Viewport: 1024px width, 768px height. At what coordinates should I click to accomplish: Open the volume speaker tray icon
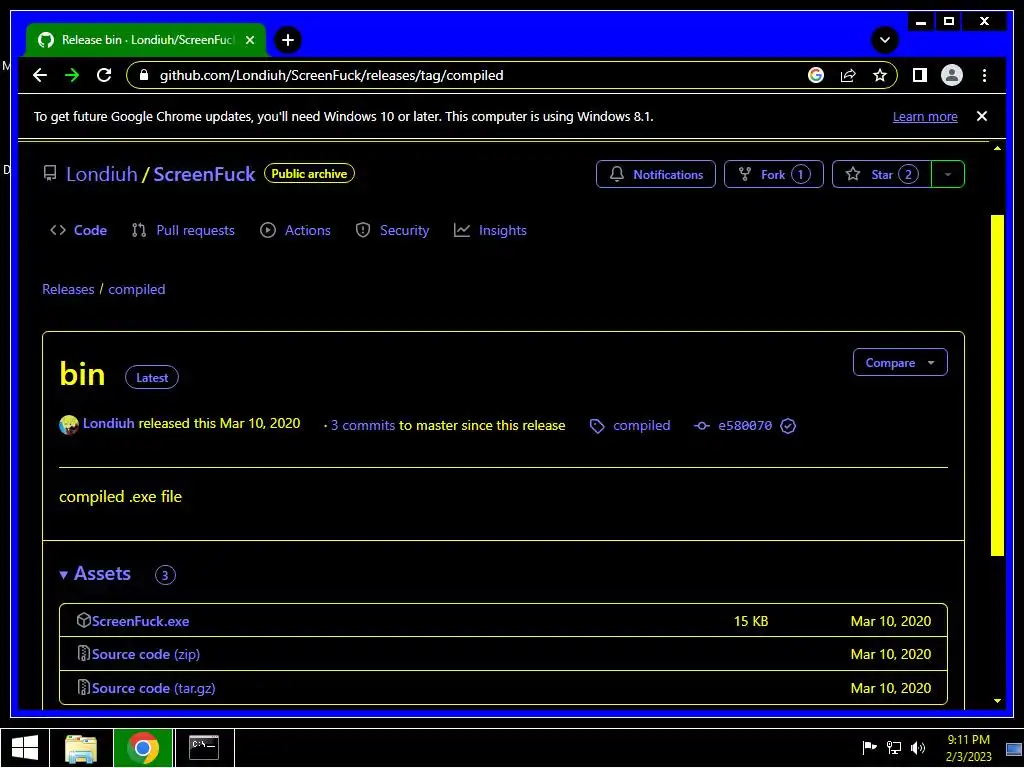click(918, 748)
